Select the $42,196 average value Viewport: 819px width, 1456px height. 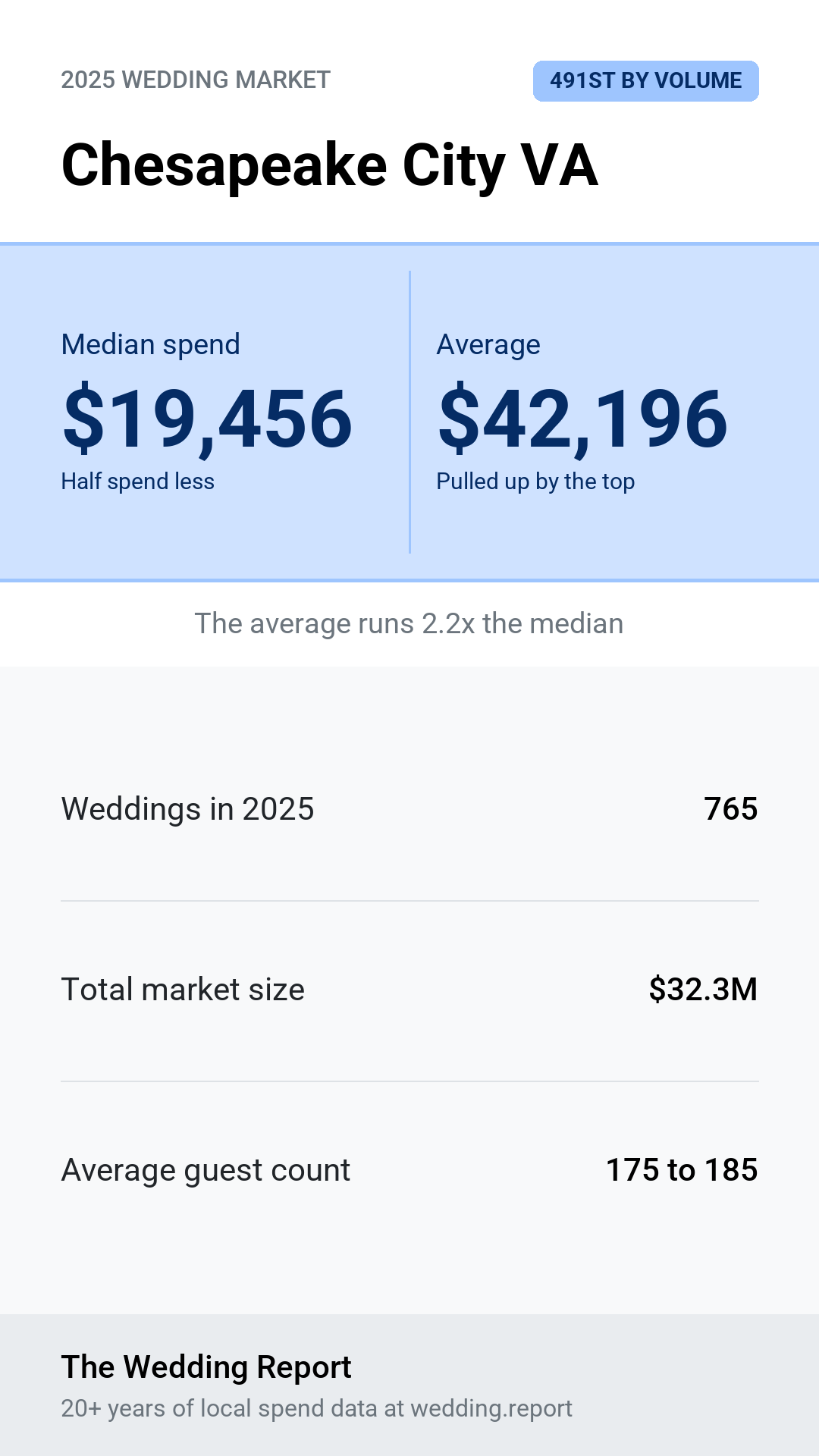[x=582, y=419]
